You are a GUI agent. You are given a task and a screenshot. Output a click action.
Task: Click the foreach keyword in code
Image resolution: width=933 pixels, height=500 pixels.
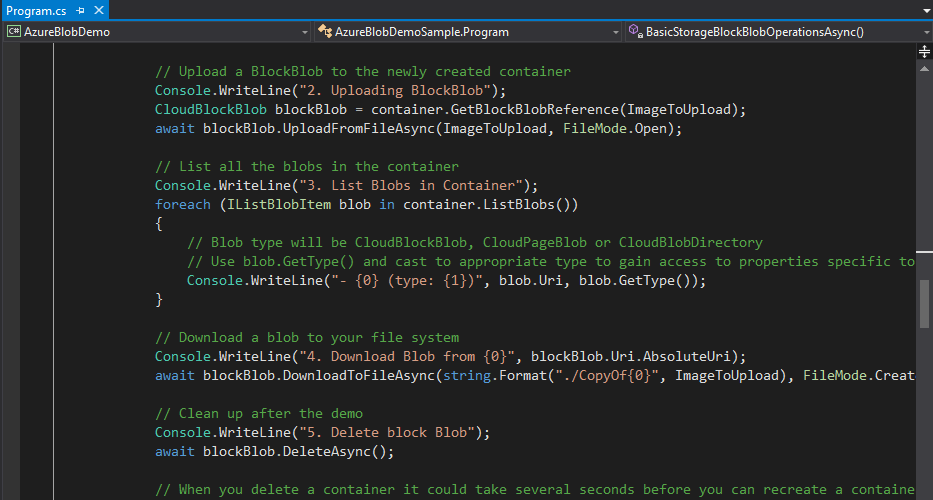pos(182,204)
